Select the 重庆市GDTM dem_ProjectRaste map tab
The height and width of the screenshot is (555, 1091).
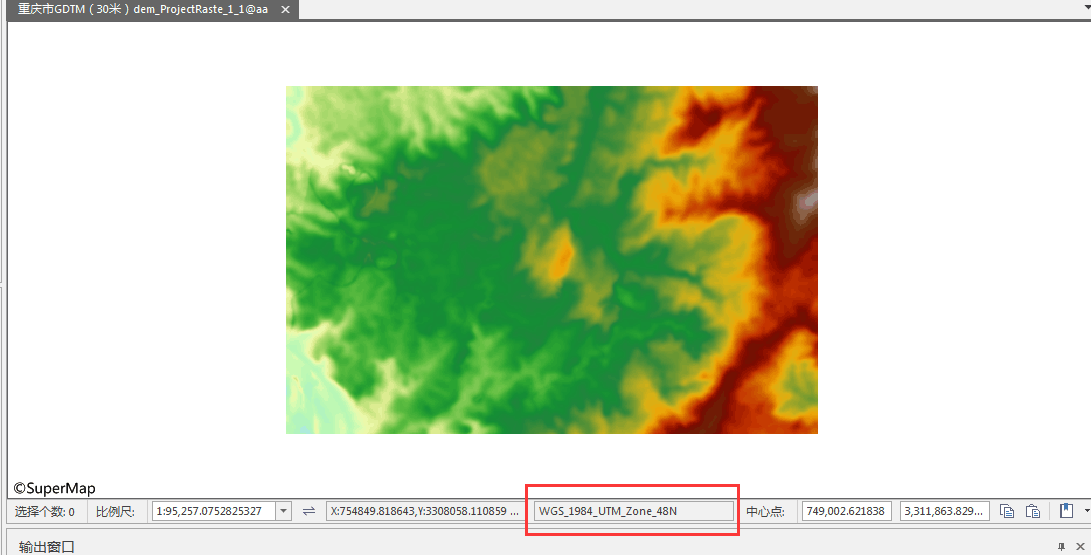(143, 10)
